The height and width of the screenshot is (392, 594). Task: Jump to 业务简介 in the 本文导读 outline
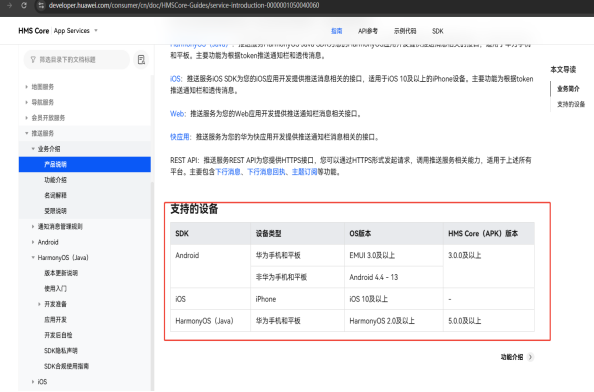(568, 89)
